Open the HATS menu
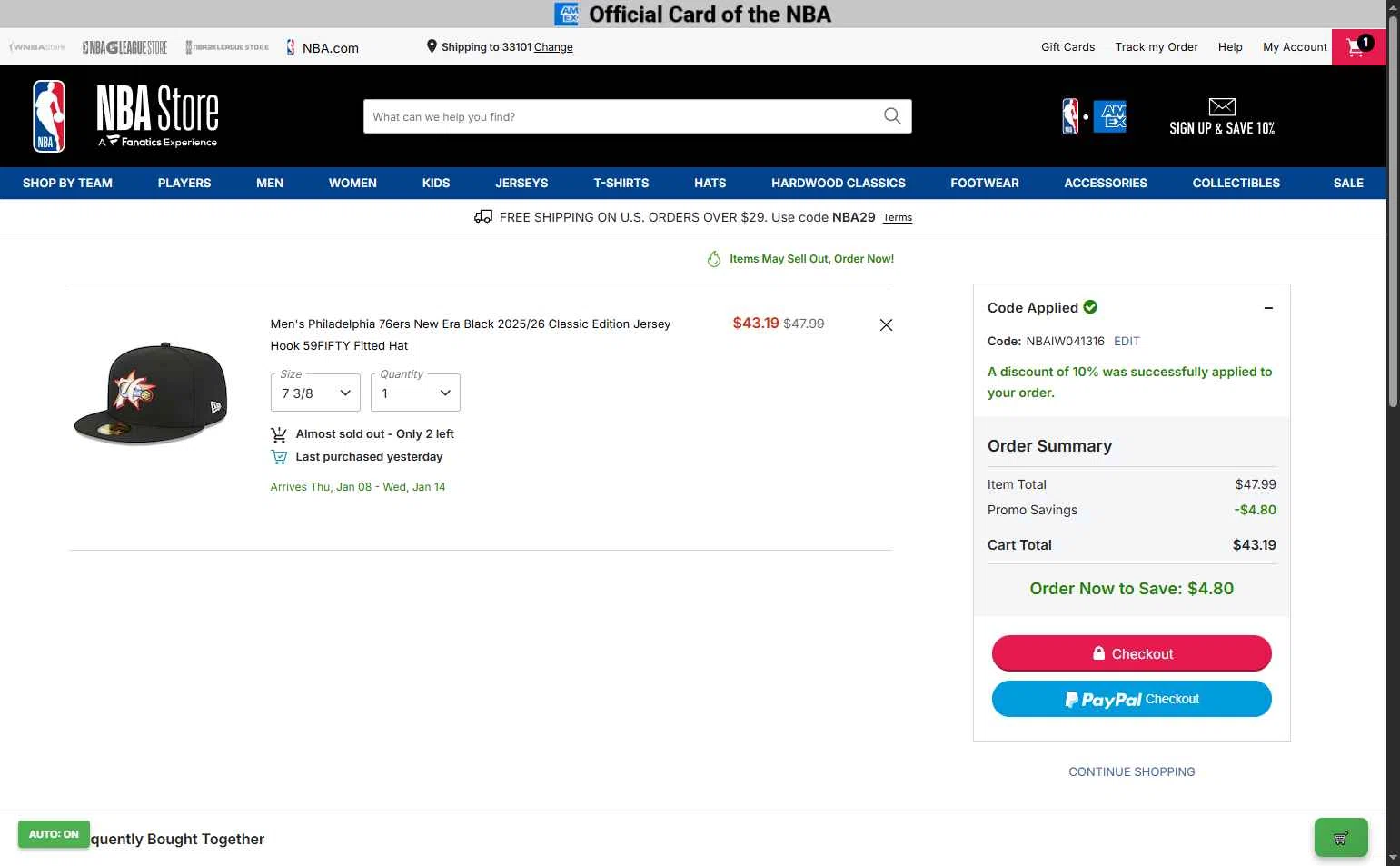The height and width of the screenshot is (866, 1400). tap(710, 183)
